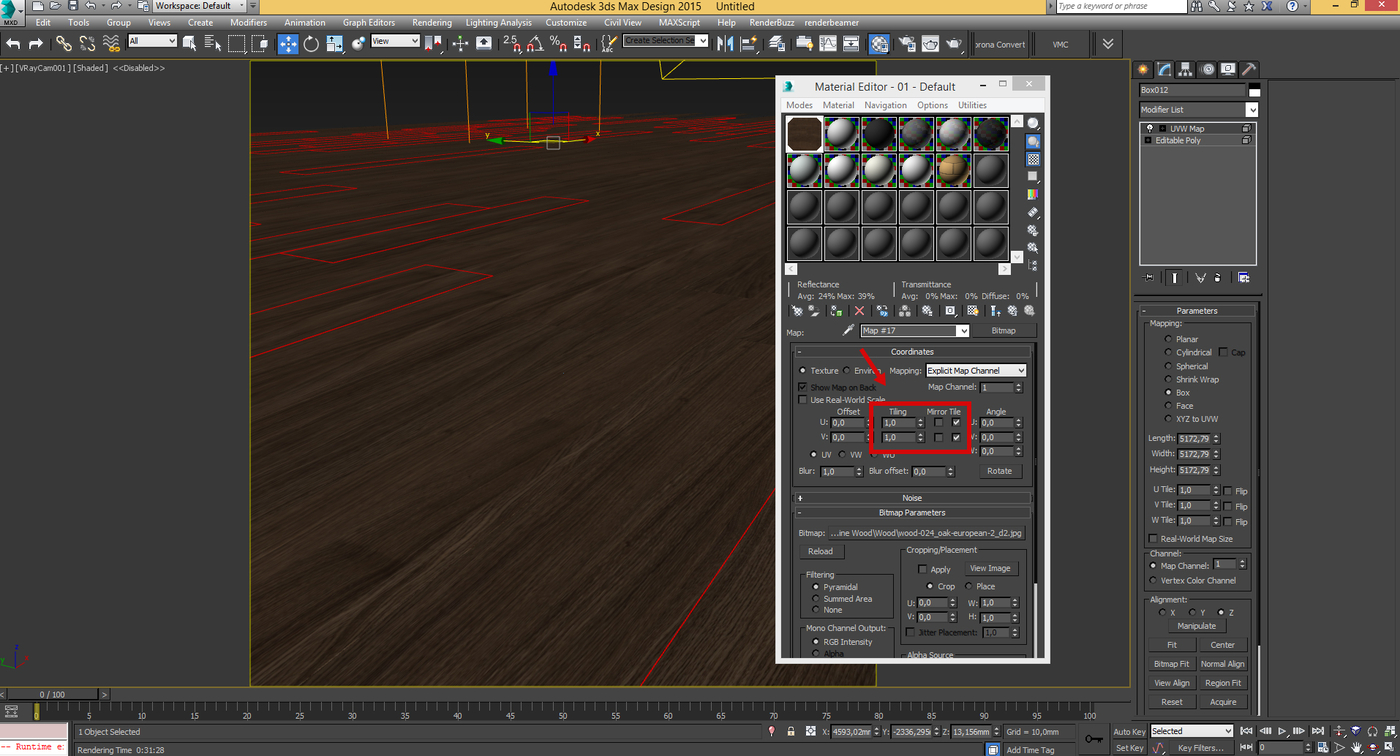Open the Graph Editors menu

point(369,22)
